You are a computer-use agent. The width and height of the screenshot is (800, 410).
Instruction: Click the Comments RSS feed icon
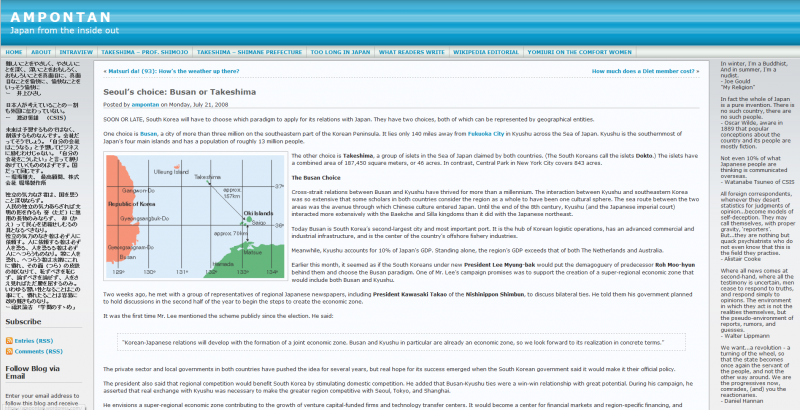click(9, 352)
